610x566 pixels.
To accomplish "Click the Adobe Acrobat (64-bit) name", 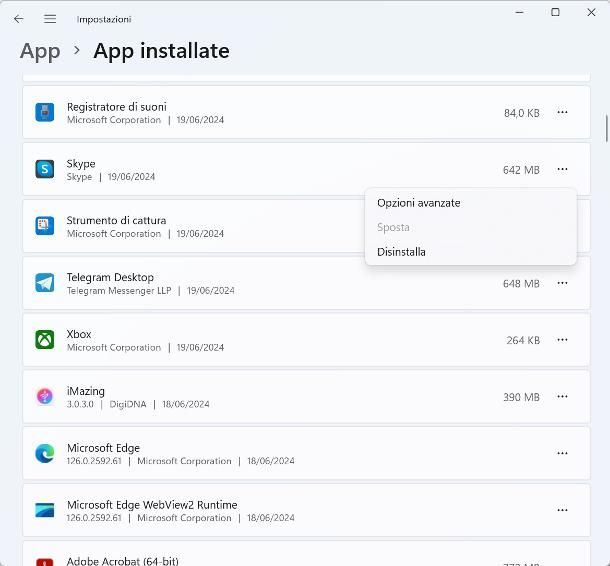I will tap(123, 561).
